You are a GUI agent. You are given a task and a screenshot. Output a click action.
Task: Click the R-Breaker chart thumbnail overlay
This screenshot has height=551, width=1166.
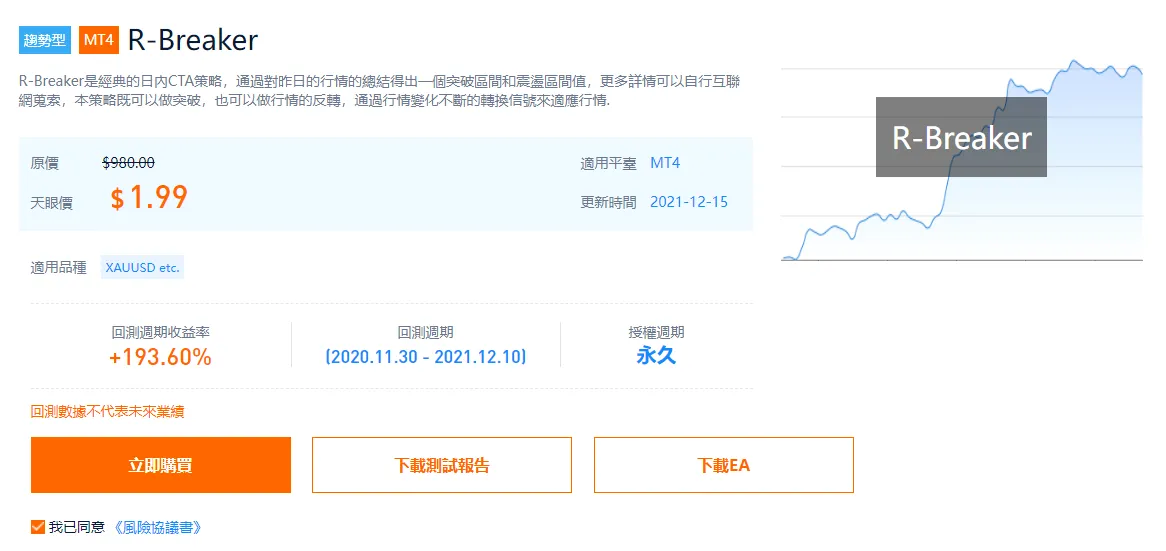(961, 137)
